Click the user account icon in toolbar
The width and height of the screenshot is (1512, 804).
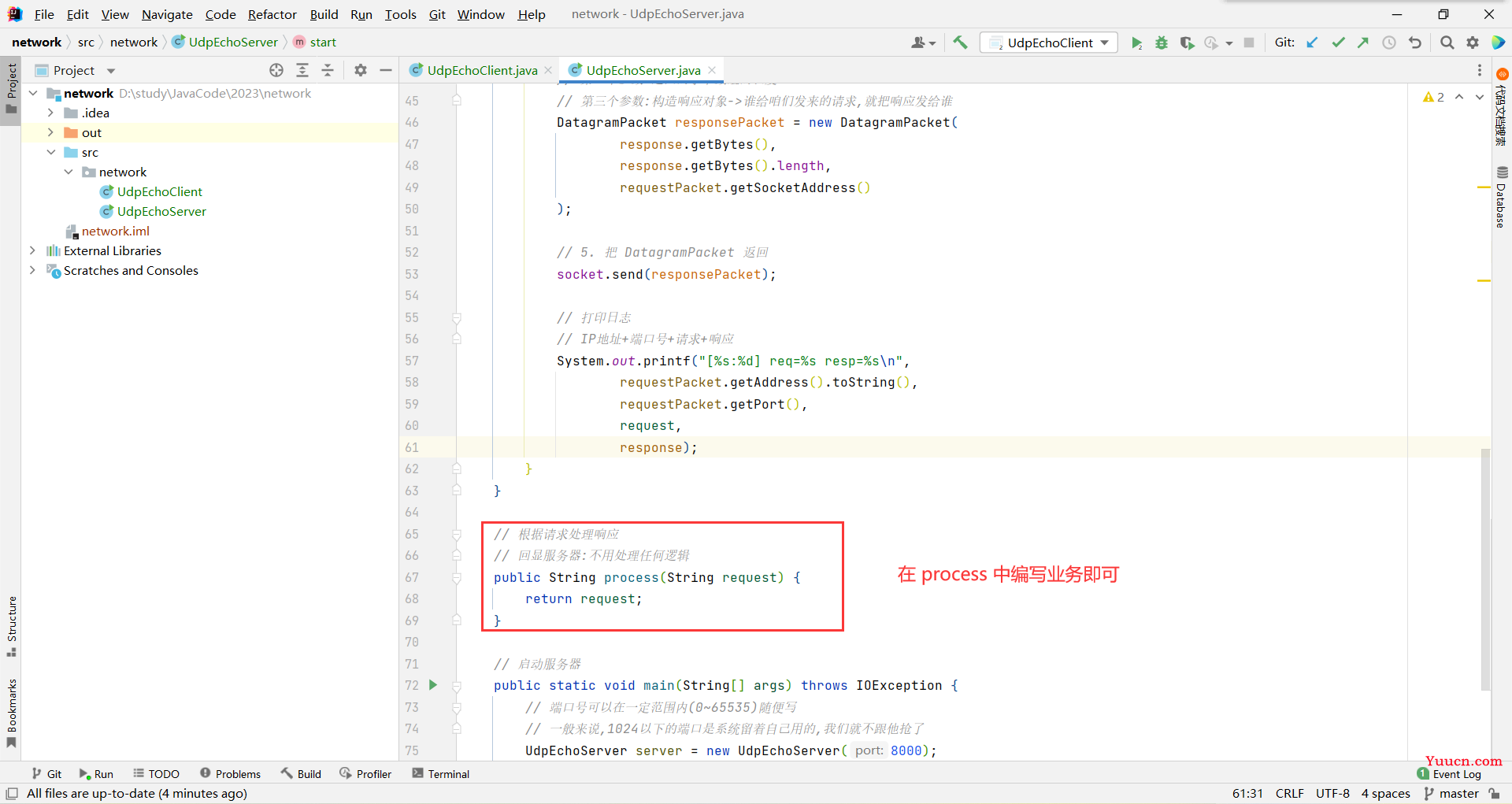(923, 43)
